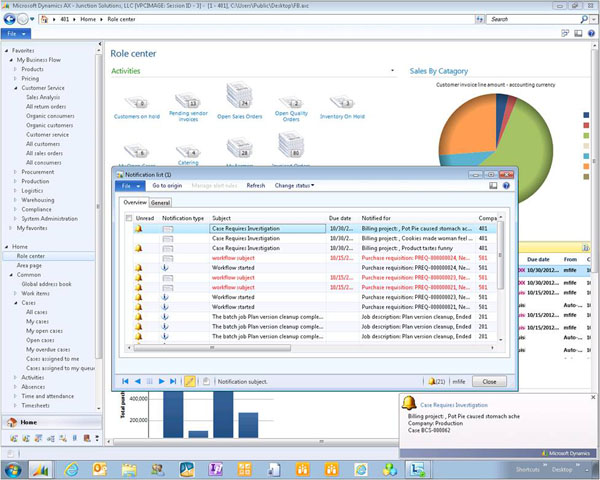Switch to the General tab
The width and height of the screenshot is (600, 480).
pyautogui.click(x=160, y=203)
